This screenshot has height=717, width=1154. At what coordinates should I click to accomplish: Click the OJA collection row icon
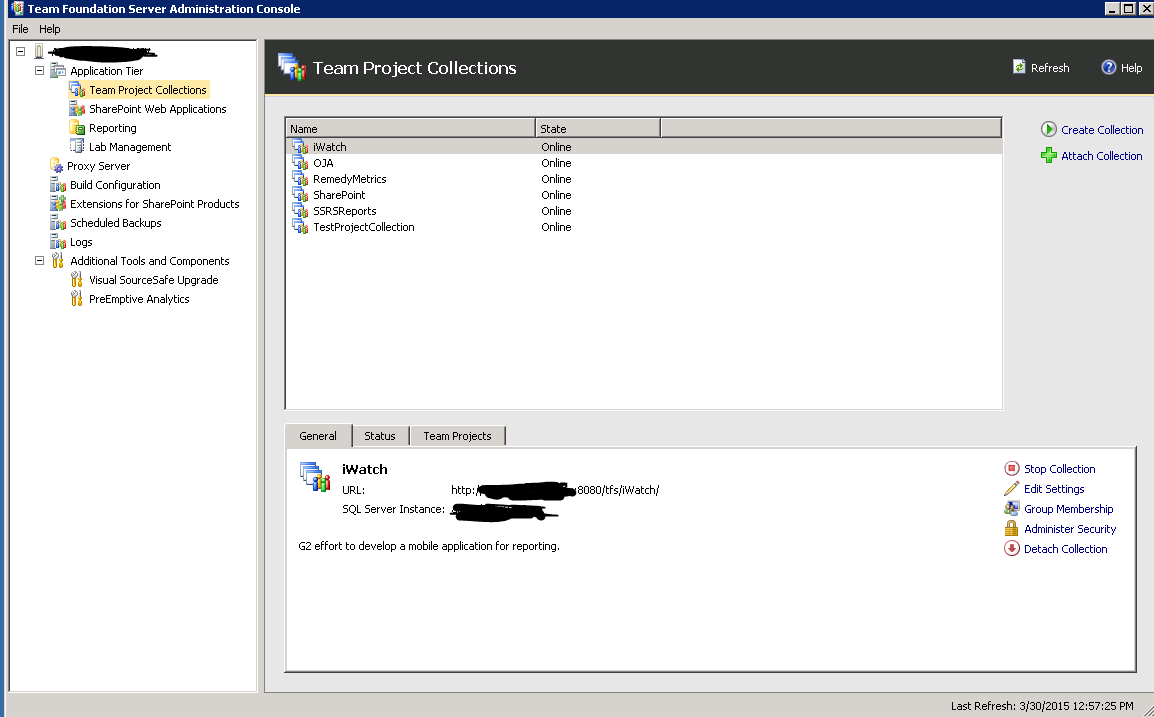coord(300,163)
